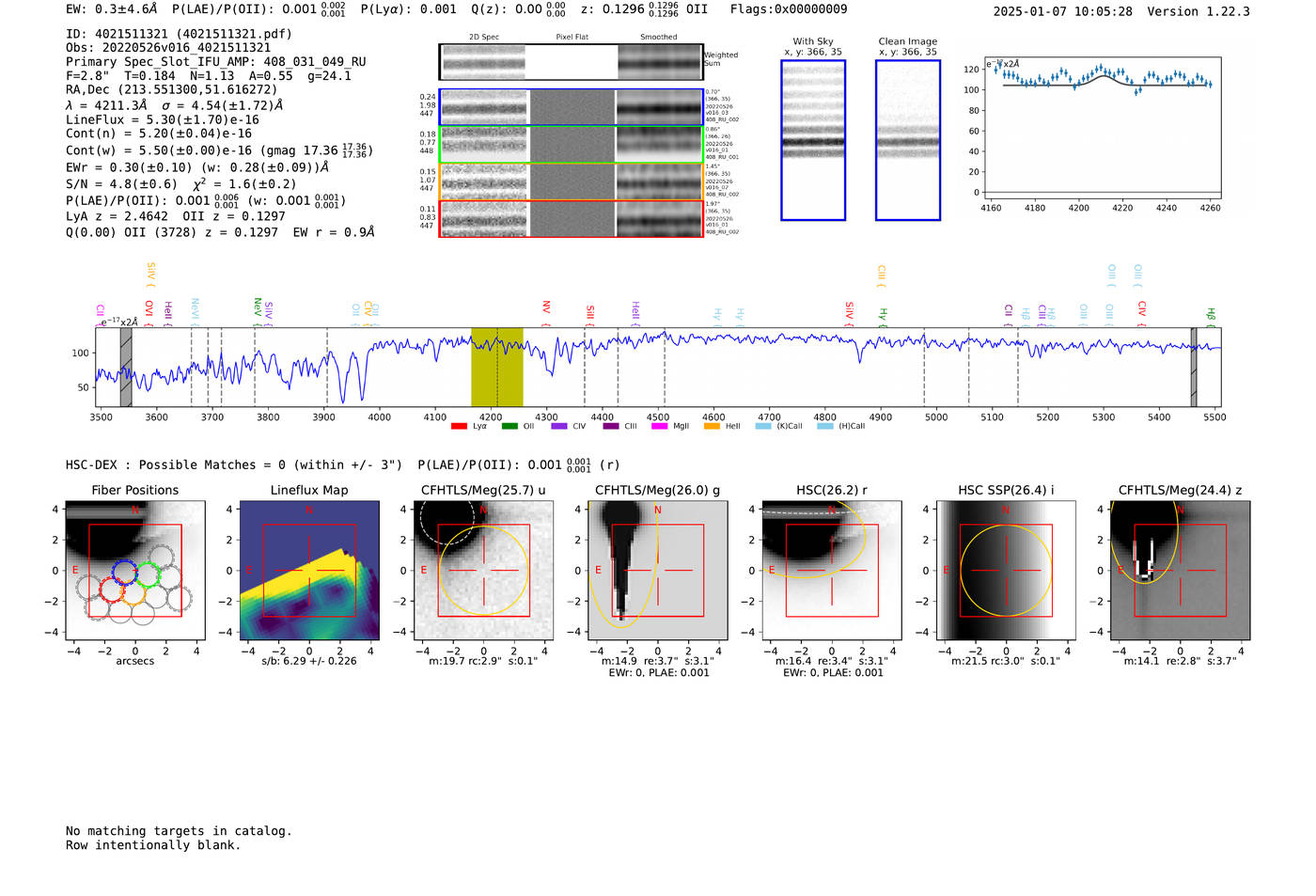Open the CFHTLS/Meg(25.7) u band cutout
Image resolution: width=1316 pixels, height=896 pixels.
[483, 571]
